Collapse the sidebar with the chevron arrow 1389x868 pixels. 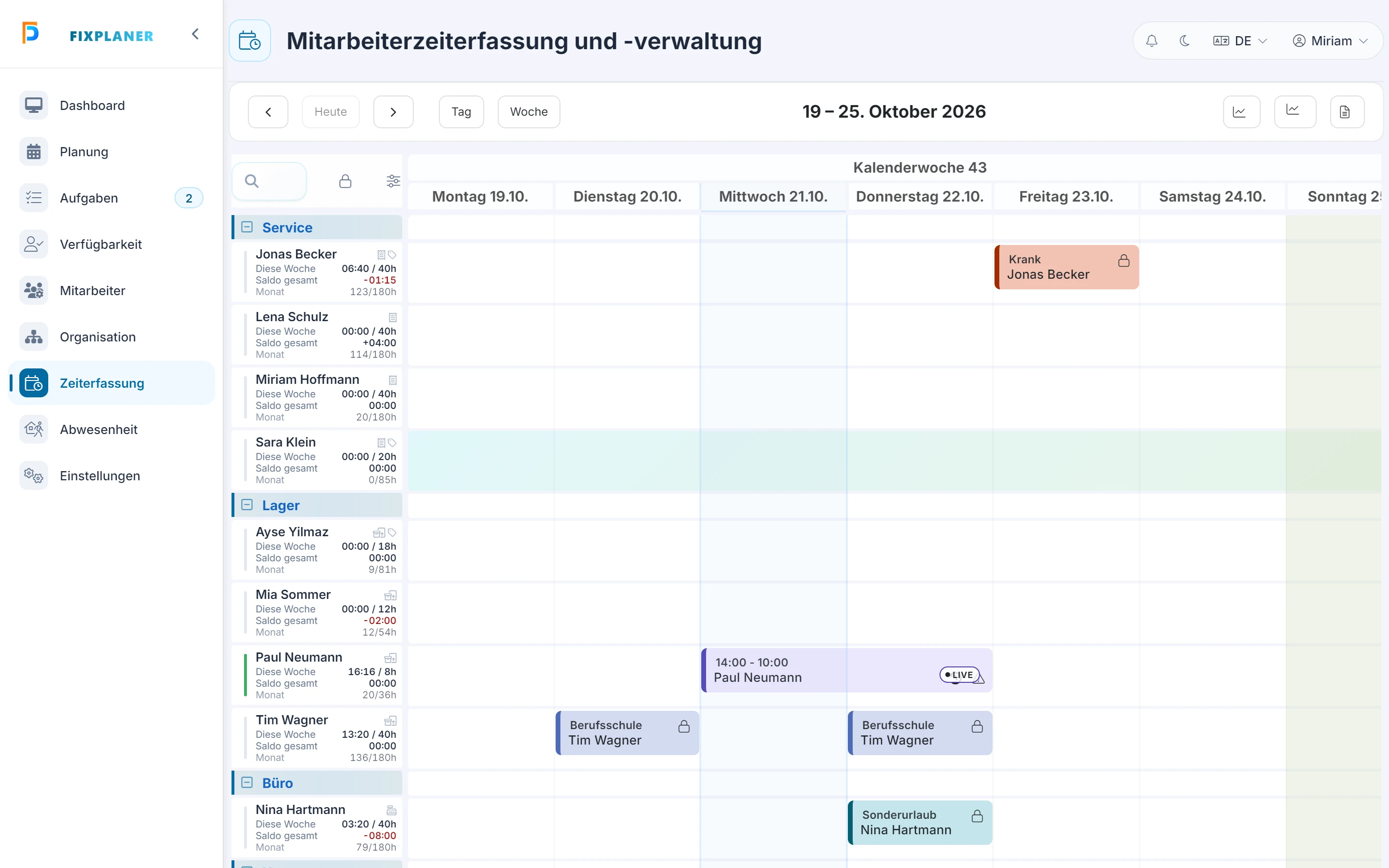pyautogui.click(x=195, y=34)
